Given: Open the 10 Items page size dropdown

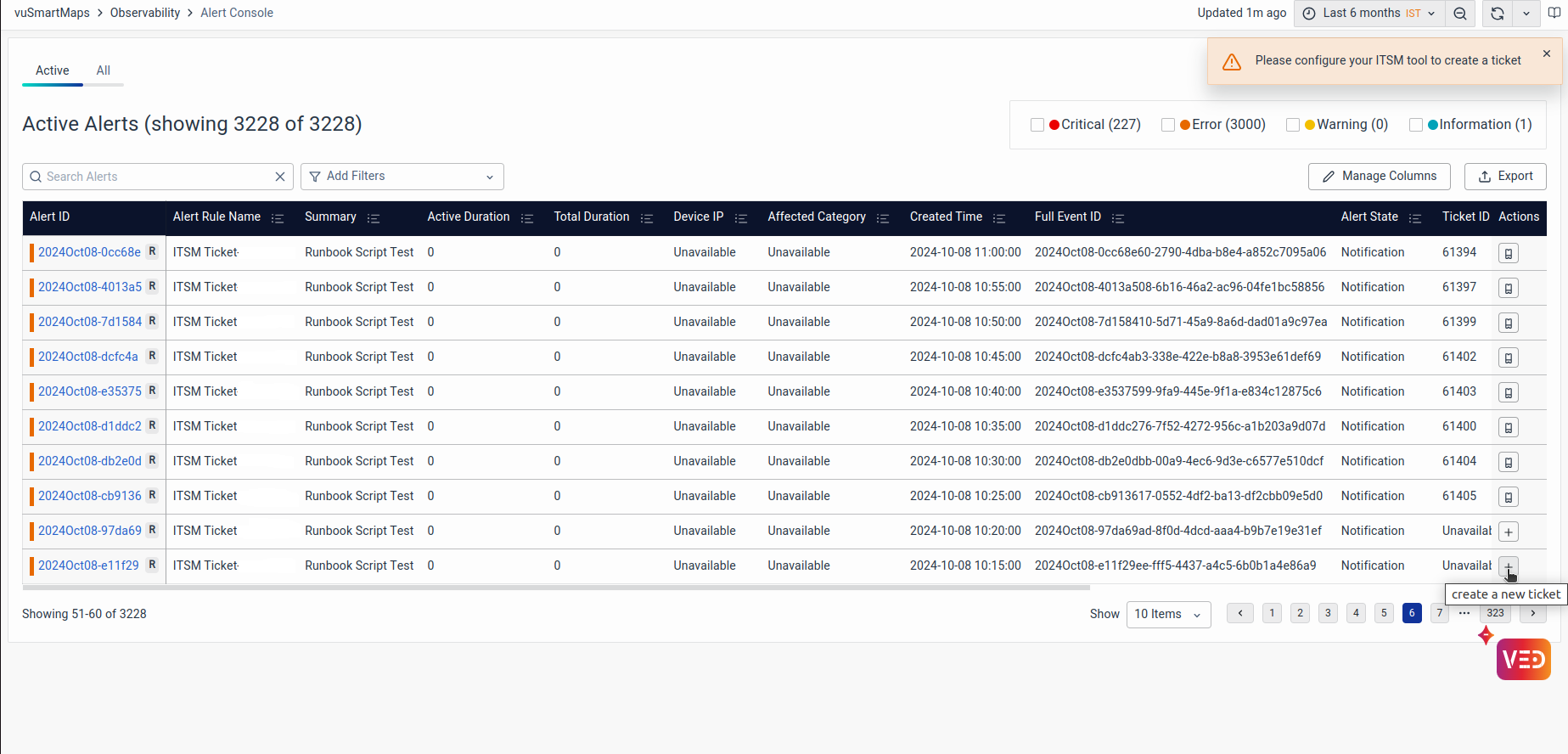Looking at the screenshot, I should tap(1167, 614).
